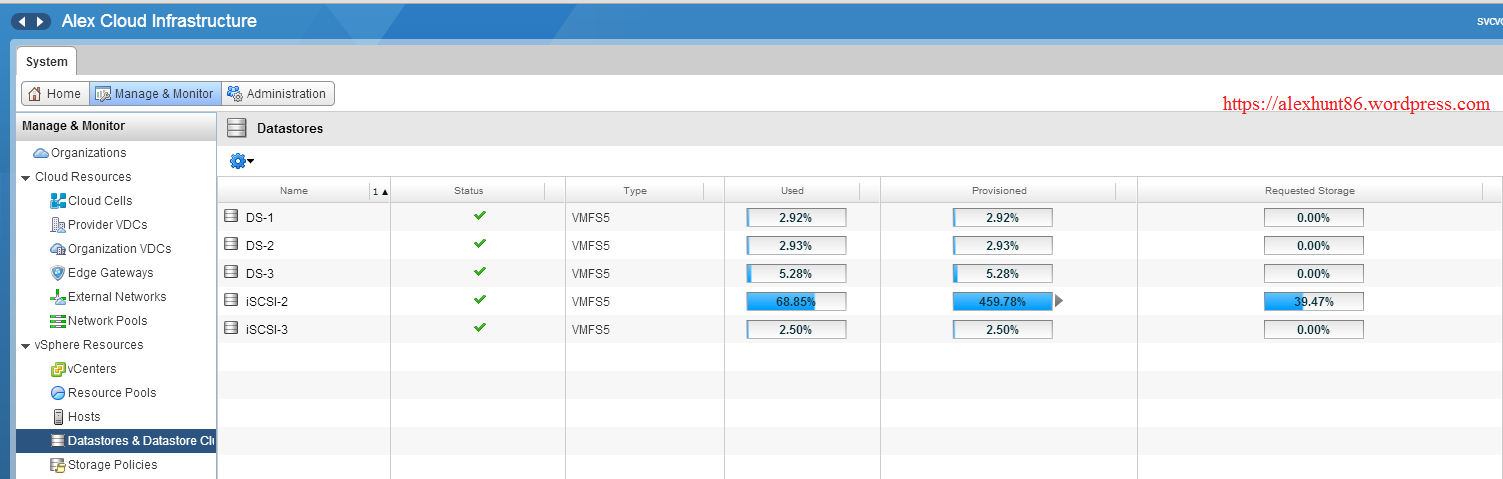Select the Edge Gateways shield icon
The width and height of the screenshot is (1503, 479).
58,273
